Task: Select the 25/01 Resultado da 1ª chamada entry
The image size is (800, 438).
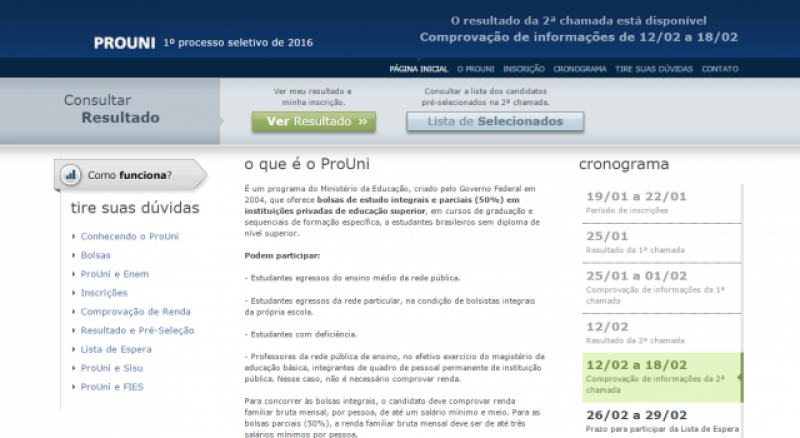Action: point(661,243)
